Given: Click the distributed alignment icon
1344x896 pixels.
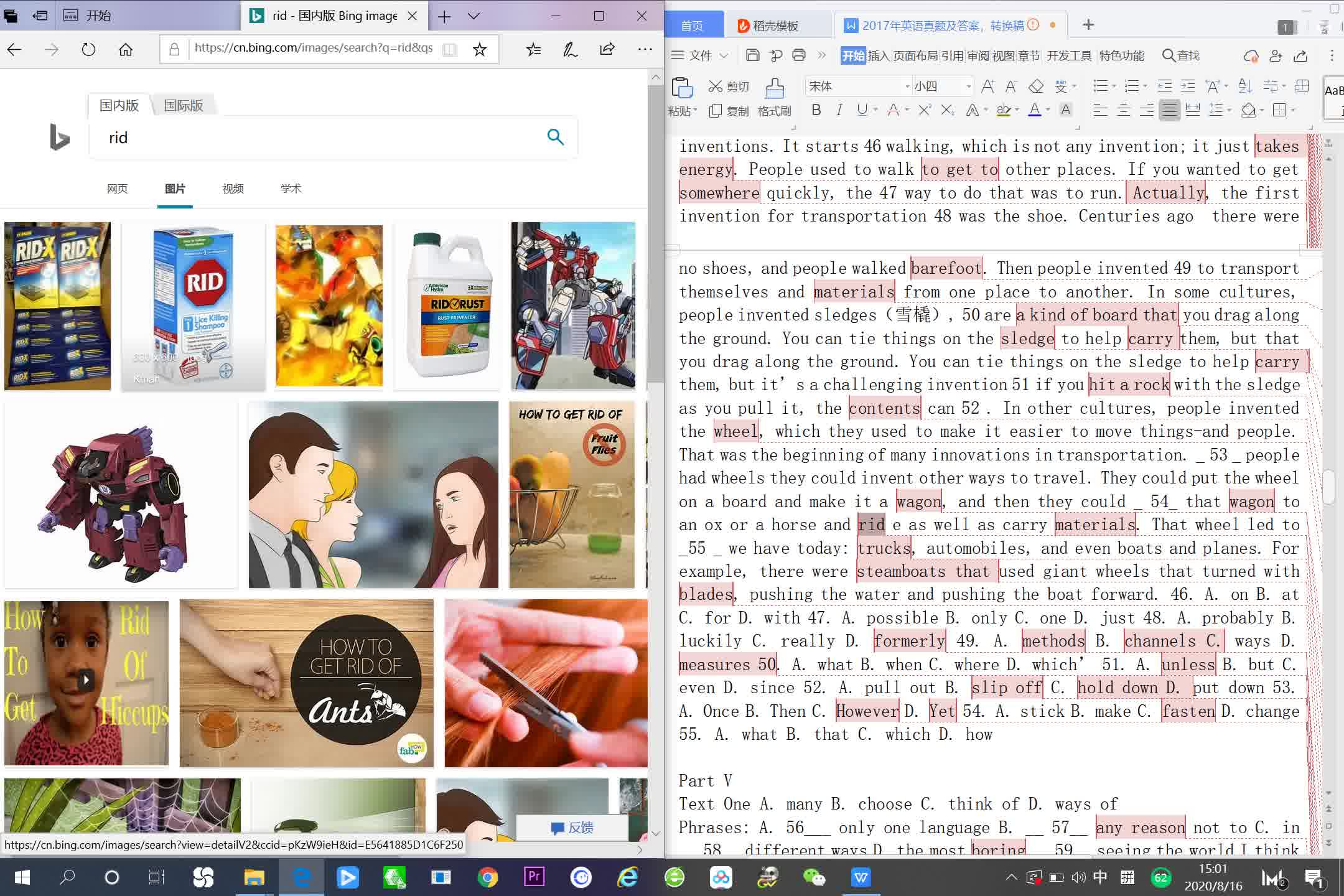Looking at the screenshot, I should click(1193, 110).
